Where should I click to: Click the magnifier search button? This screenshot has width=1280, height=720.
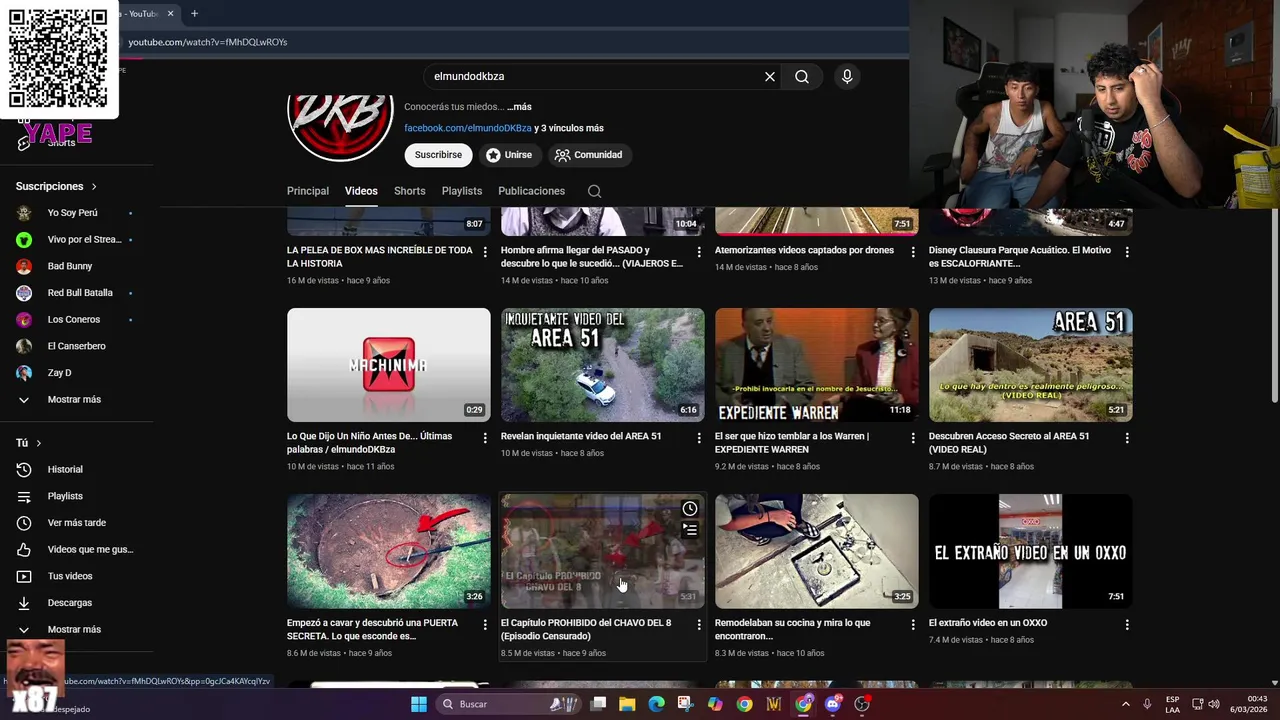point(802,77)
